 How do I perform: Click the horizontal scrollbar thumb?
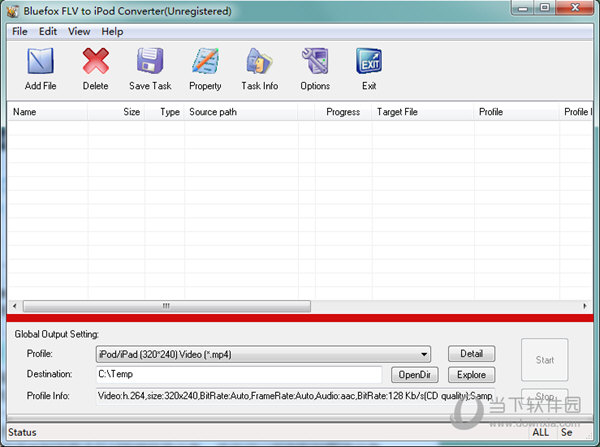[x=167, y=306]
